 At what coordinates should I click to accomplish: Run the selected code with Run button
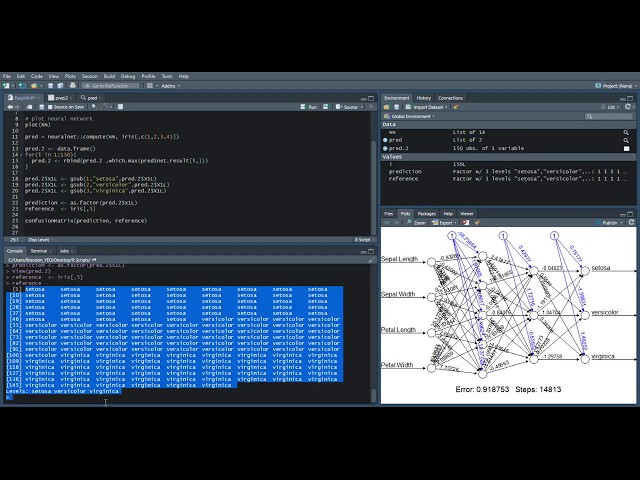pyautogui.click(x=309, y=107)
